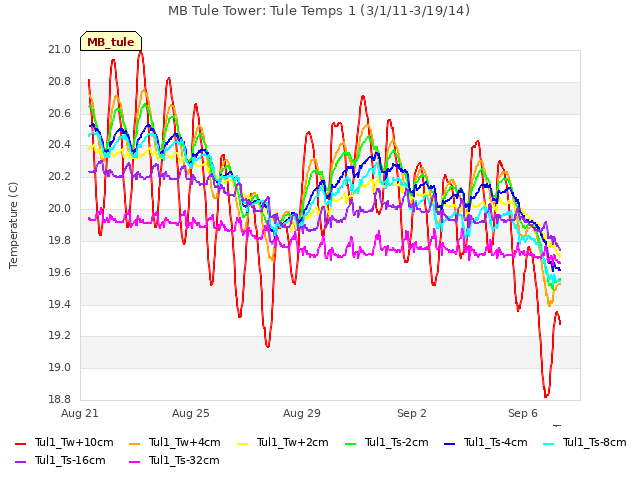This screenshot has width=640, height=480.
Task: Click the 19.2 y-axis tick label
Action: (60, 336)
